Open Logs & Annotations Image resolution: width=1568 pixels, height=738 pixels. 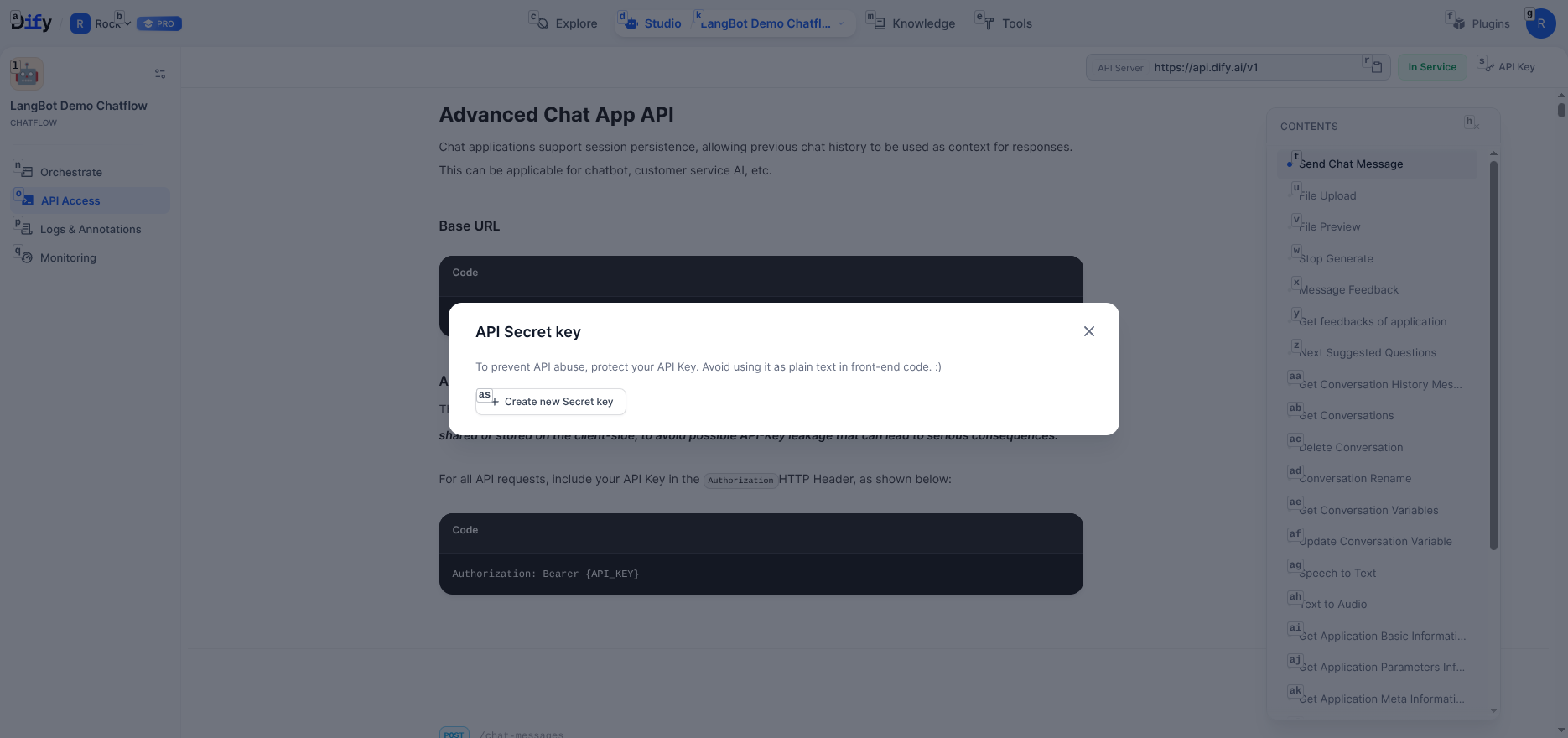[x=90, y=229]
